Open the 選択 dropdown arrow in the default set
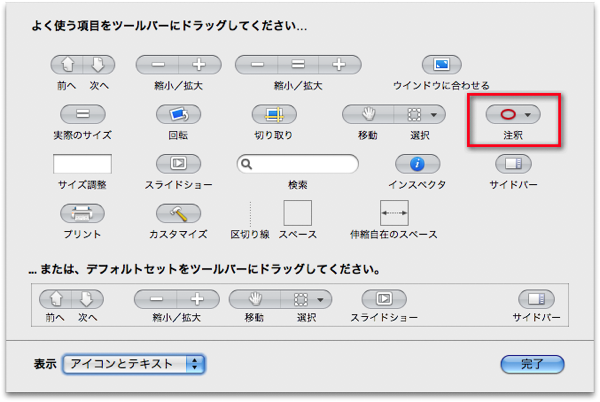The height and width of the screenshot is (402, 600). pyautogui.click(x=321, y=299)
